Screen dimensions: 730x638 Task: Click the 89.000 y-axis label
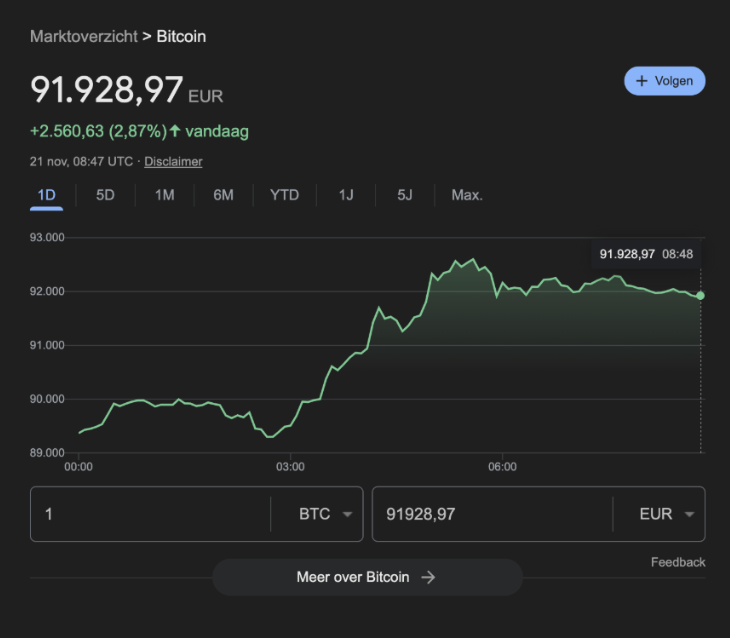47,453
